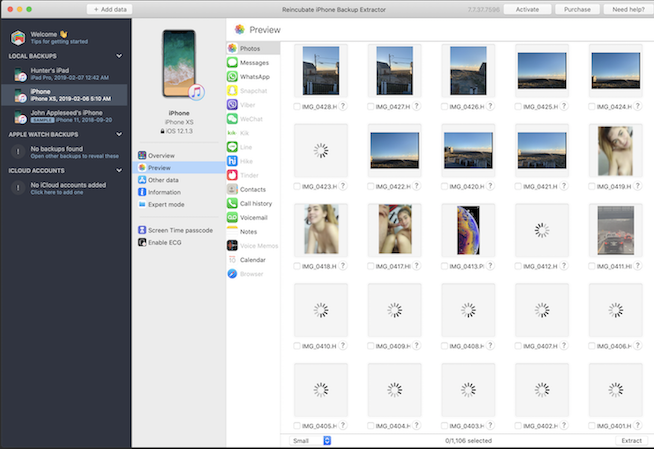Select the Preview section
654x449 pixels.
[179, 168]
